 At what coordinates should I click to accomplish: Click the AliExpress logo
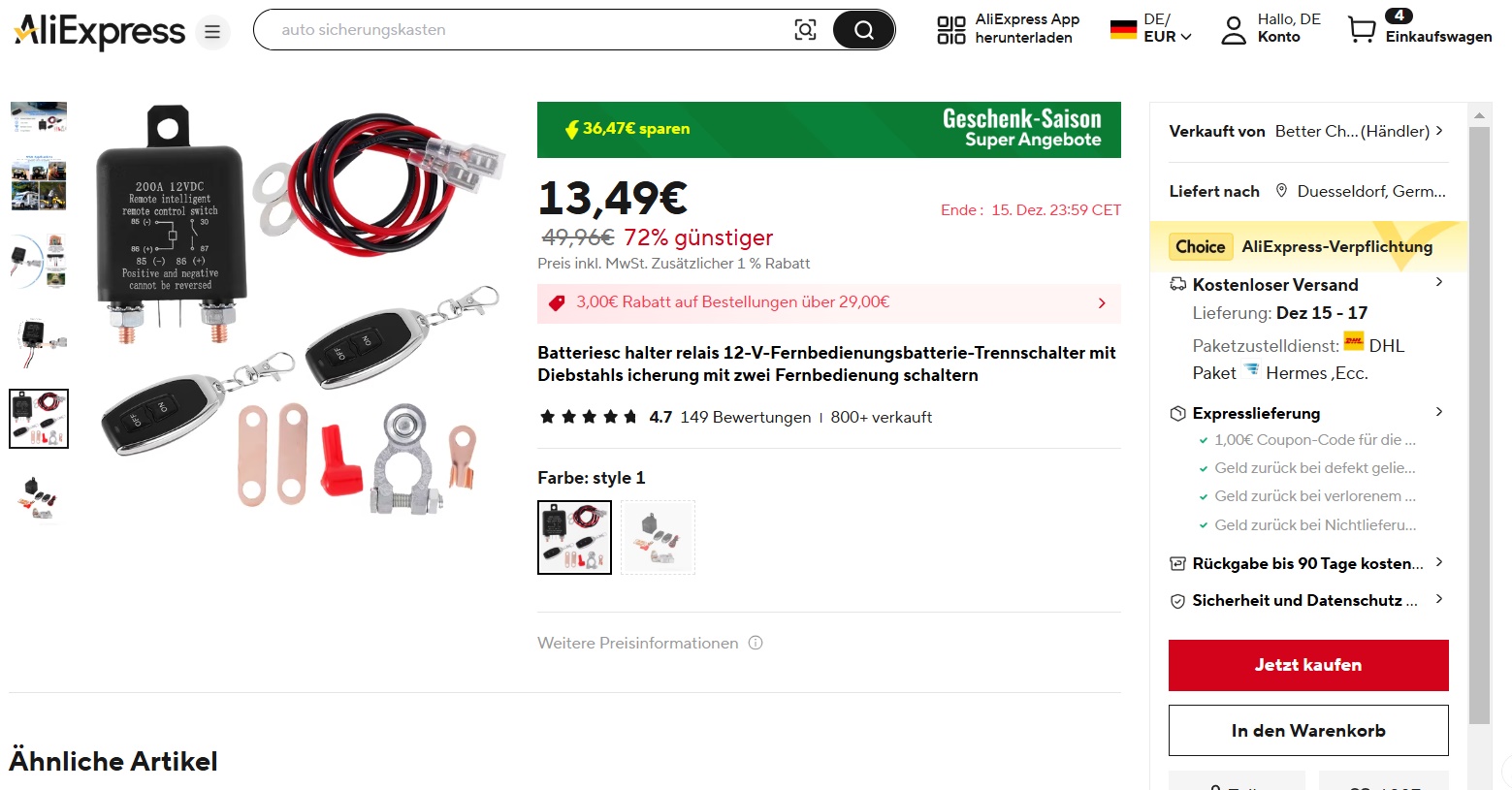[x=99, y=31]
